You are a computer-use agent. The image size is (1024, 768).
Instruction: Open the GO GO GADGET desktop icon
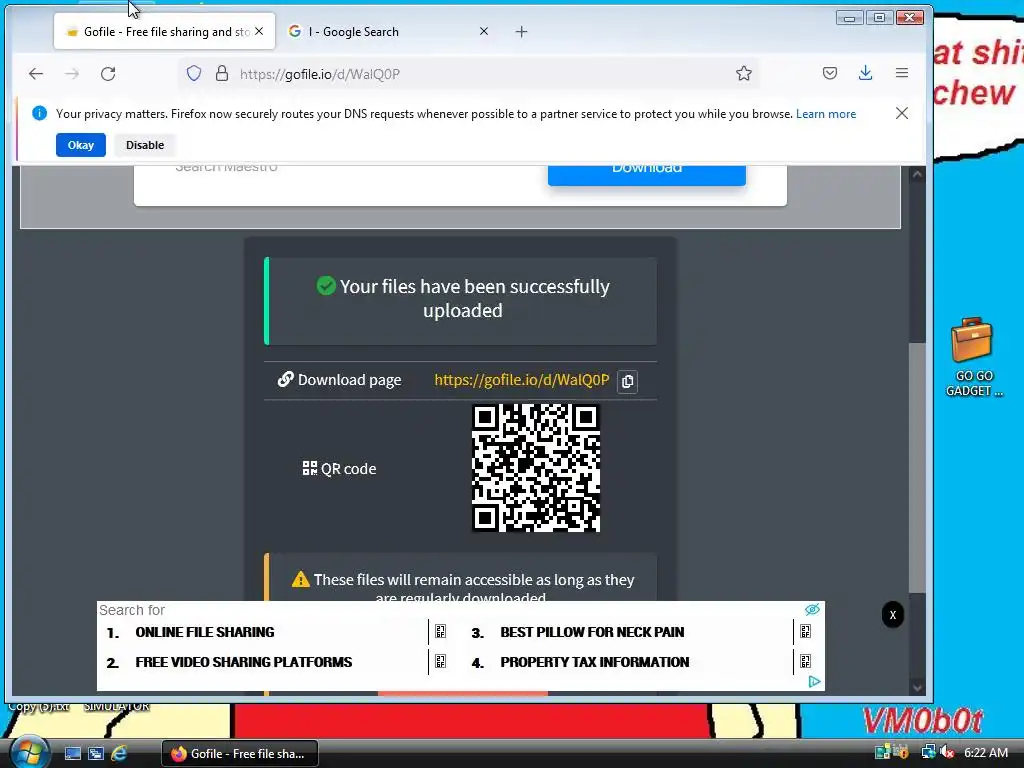973,357
